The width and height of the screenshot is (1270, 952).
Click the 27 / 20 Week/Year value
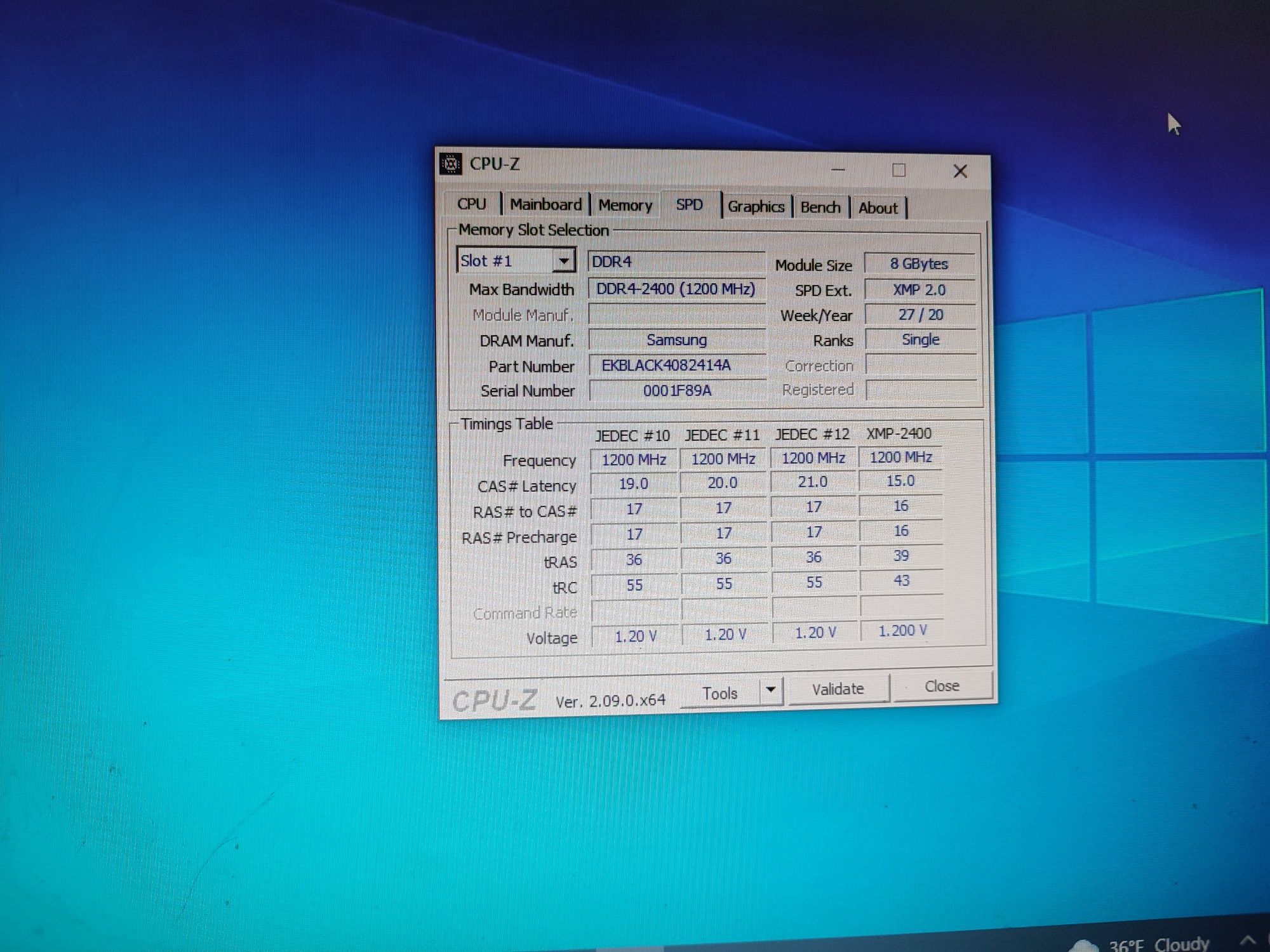coord(920,314)
